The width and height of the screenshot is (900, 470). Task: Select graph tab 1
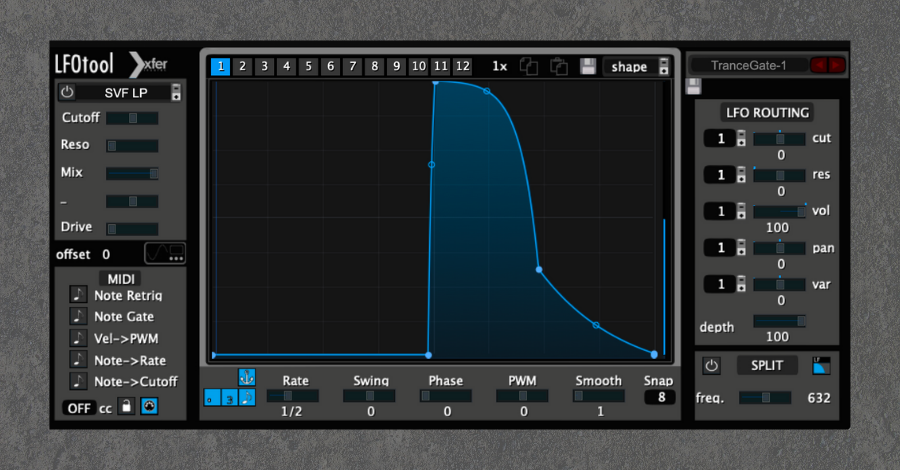click(220, 67)
